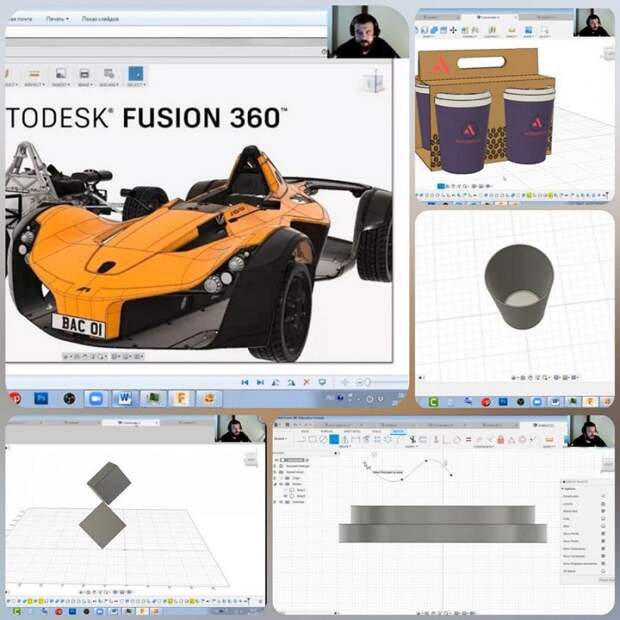Select the Trim scissors tool
Viewport: 620px width, 620px height.
coord(413,439)
